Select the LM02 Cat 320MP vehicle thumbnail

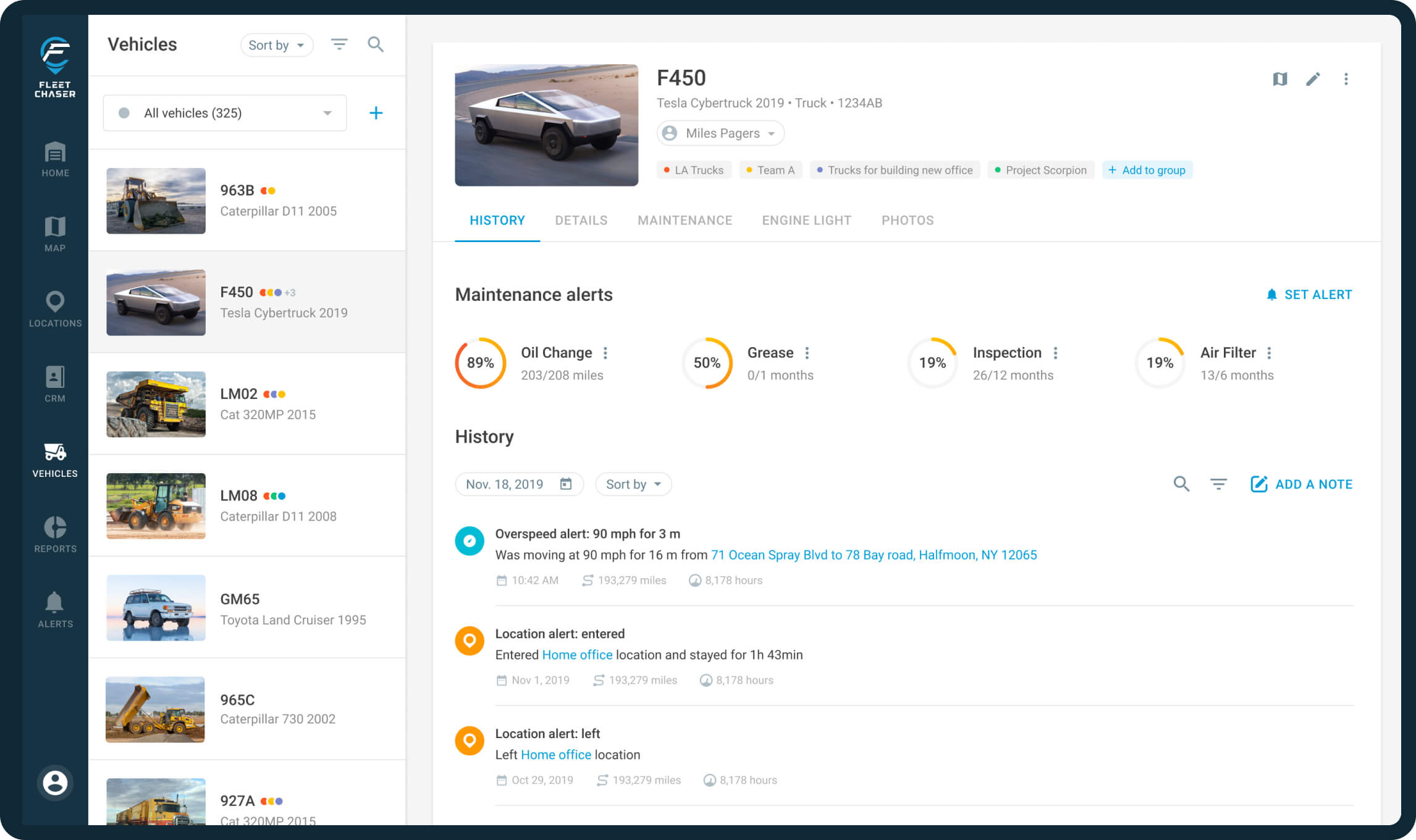coord(156,404)
